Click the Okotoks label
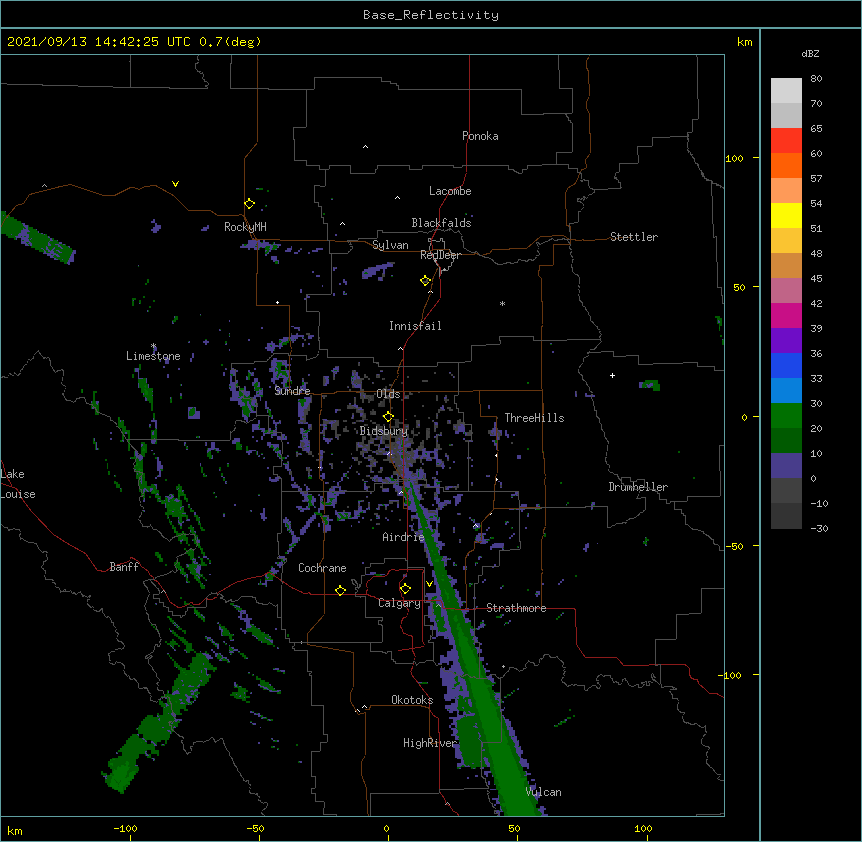Image resolution: width=862 pixels, height=842 pixels. pos(412,700)
